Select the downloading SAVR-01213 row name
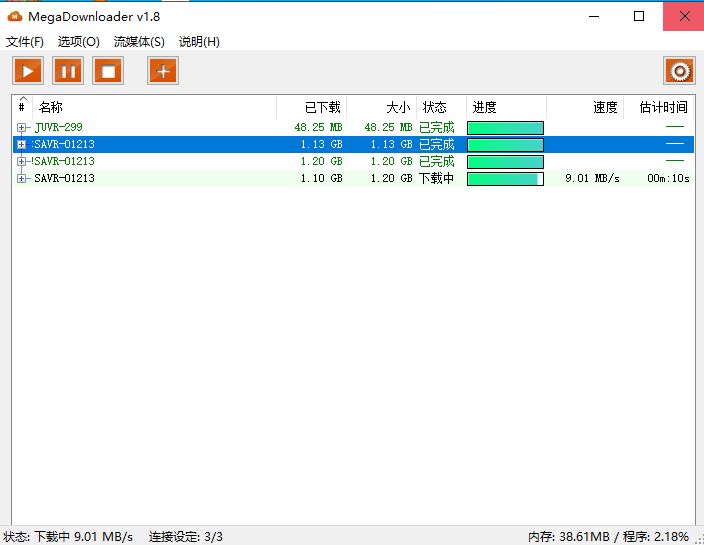This screenshot has height=545, width=704. coord(64,179)
